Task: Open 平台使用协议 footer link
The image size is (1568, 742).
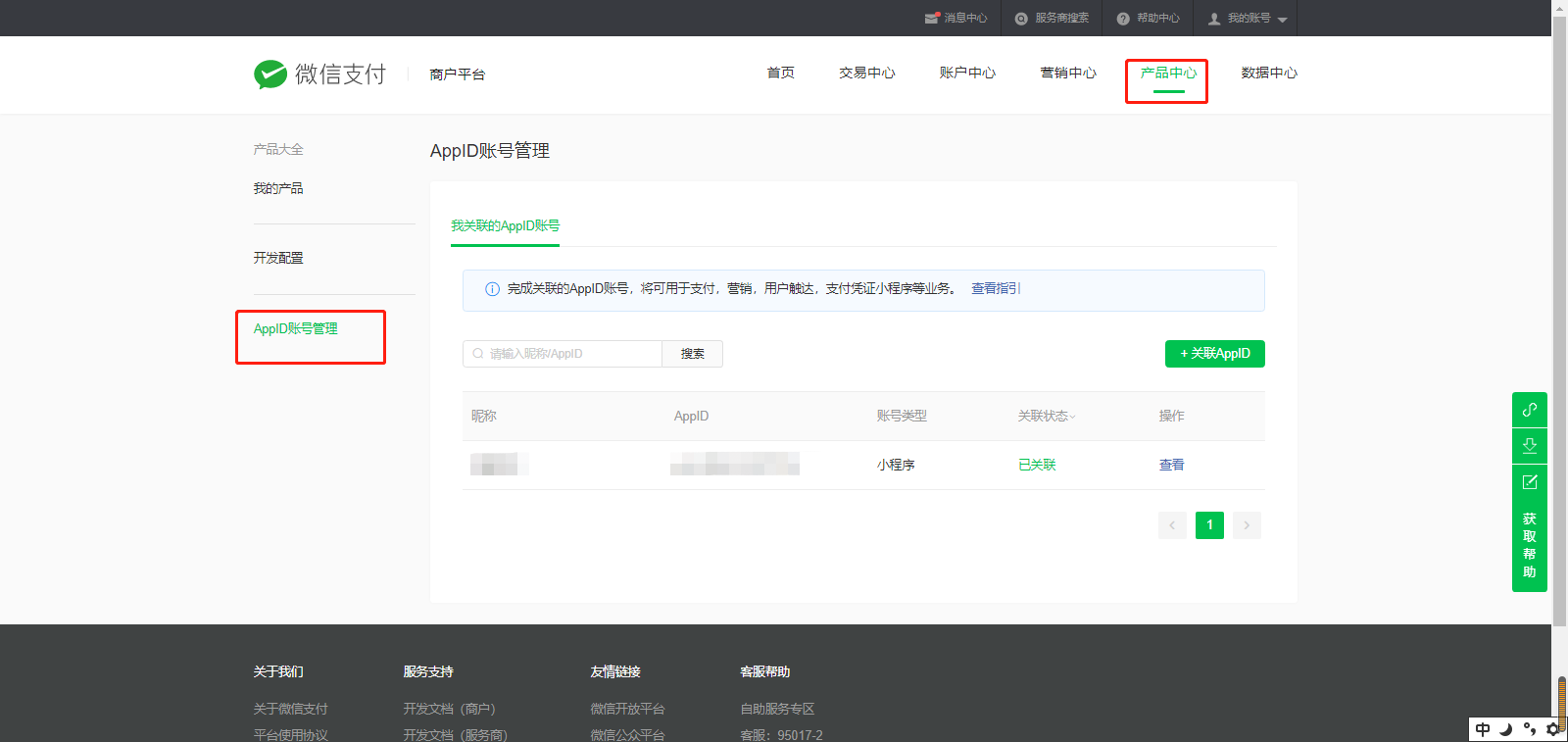Action: coord(290,735)
